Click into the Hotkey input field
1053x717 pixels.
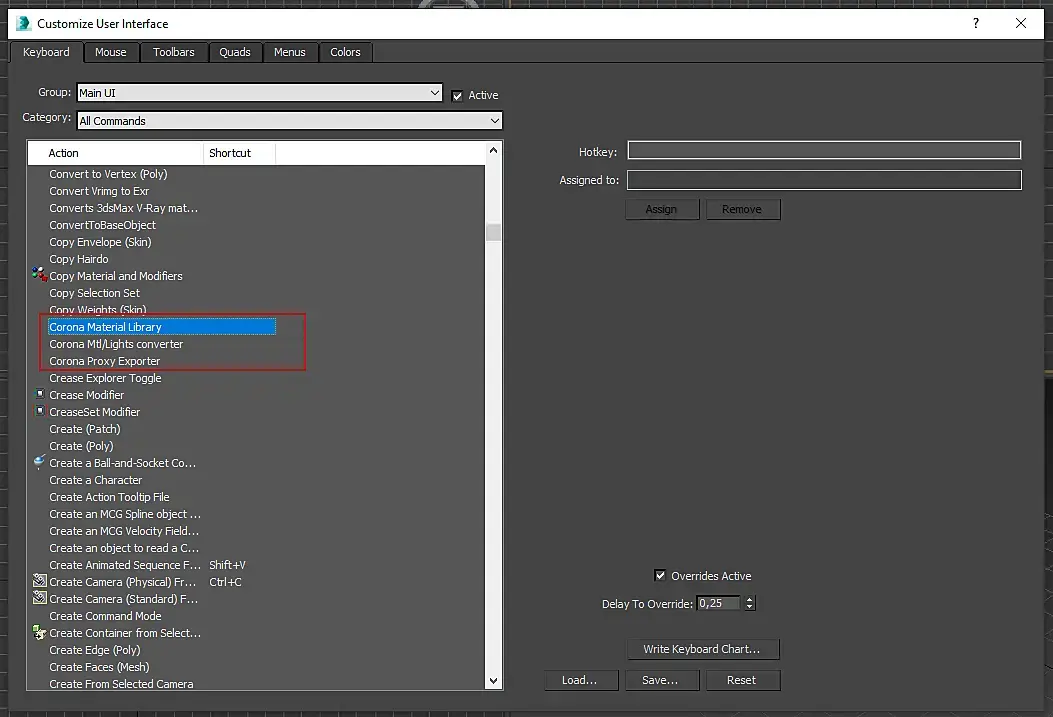tap(824, 150)
